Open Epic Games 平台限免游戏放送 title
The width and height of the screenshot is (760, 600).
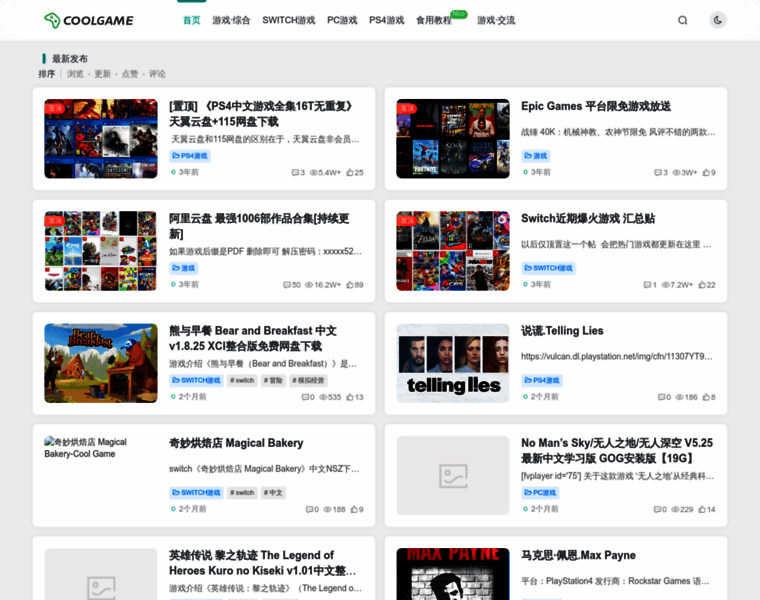coord(596,107)
